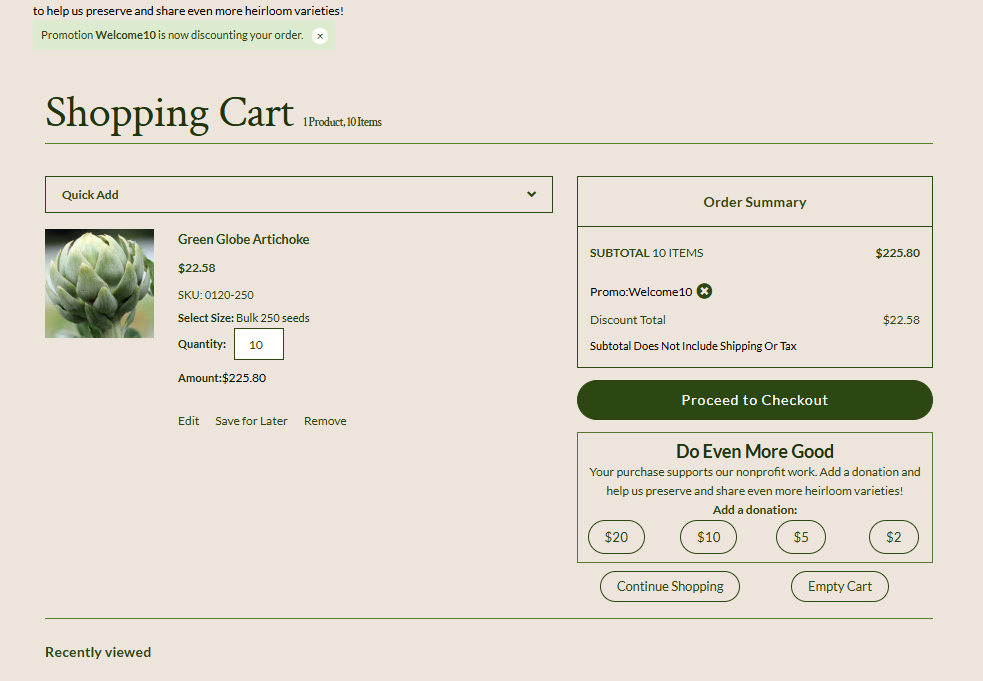Choose the $2 donation amount

click(x=893, y=537)
